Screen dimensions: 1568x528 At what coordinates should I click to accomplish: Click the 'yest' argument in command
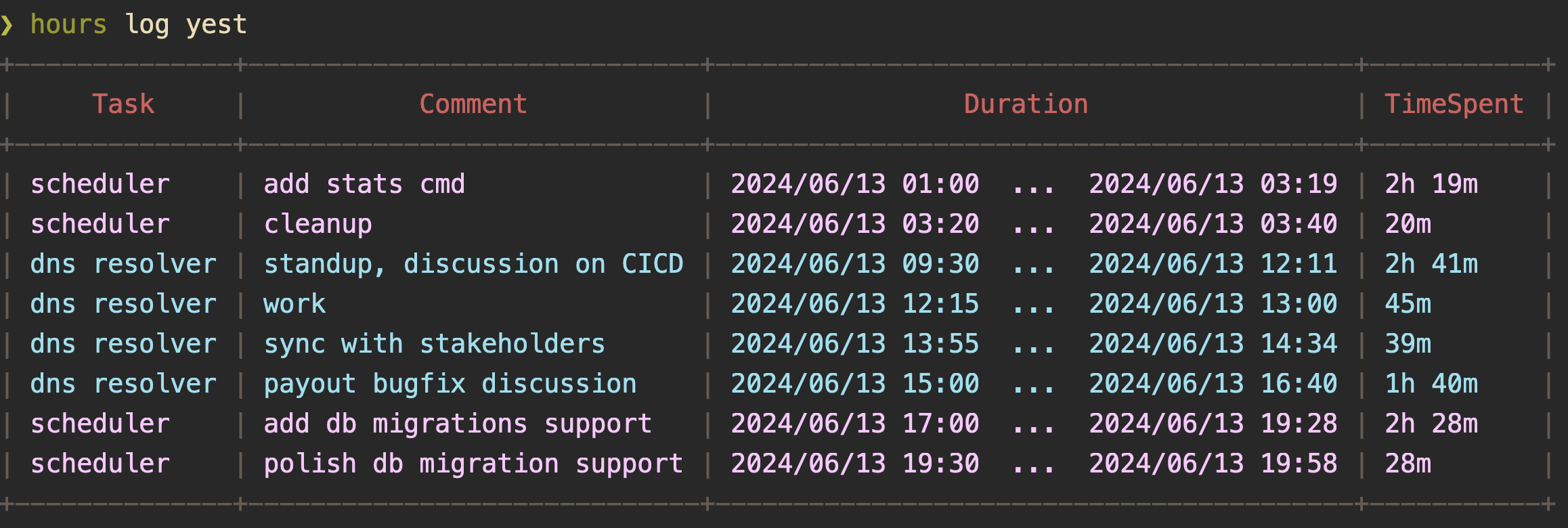coord(216,25)
